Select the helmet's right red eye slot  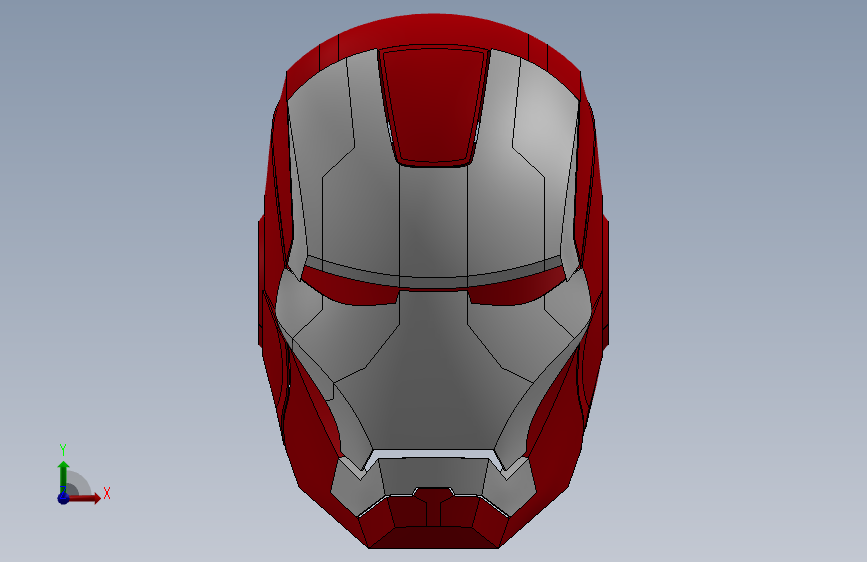pos(517,287)
